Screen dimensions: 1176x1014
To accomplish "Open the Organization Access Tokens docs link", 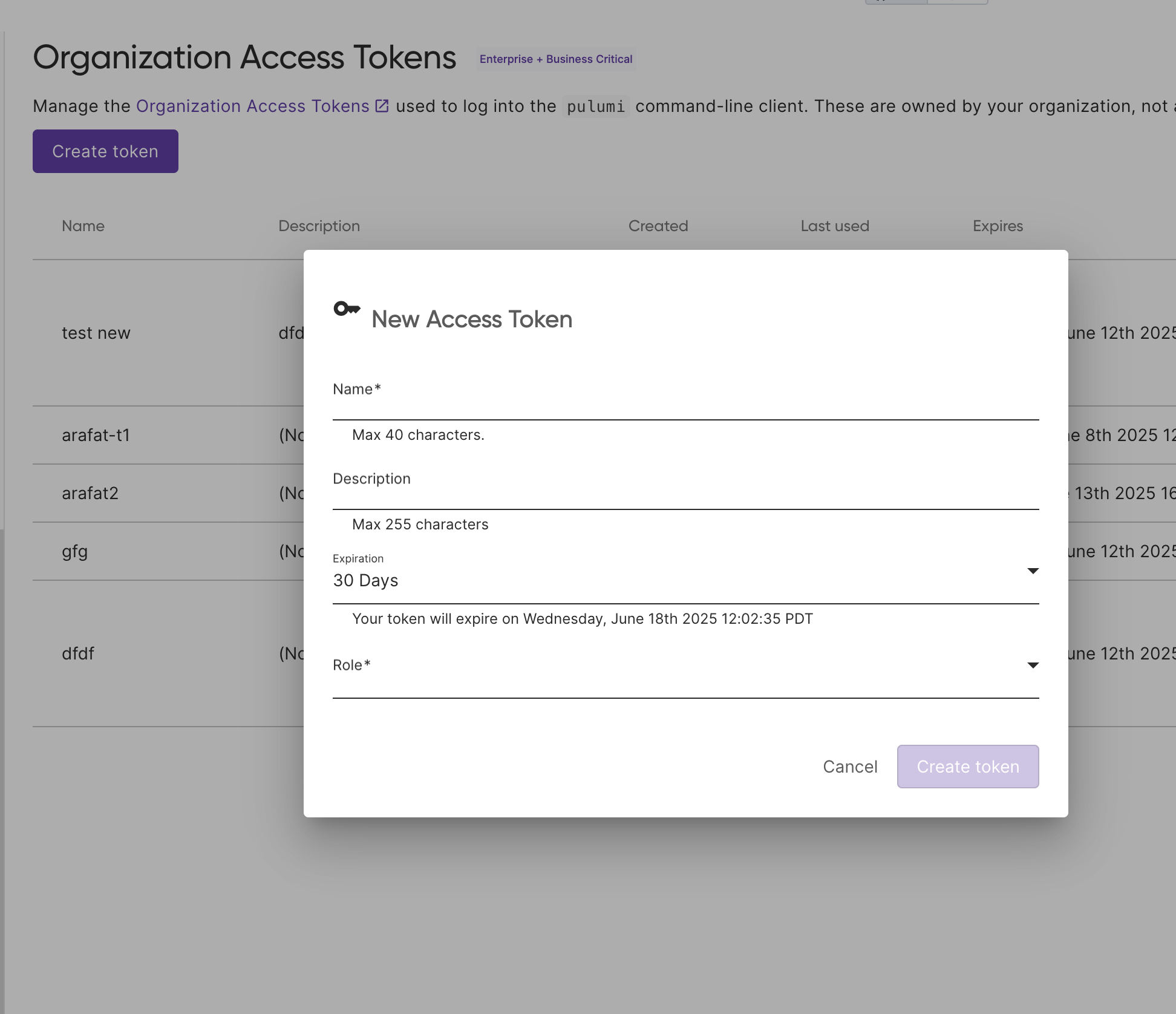I will click(x=252, y=106).
